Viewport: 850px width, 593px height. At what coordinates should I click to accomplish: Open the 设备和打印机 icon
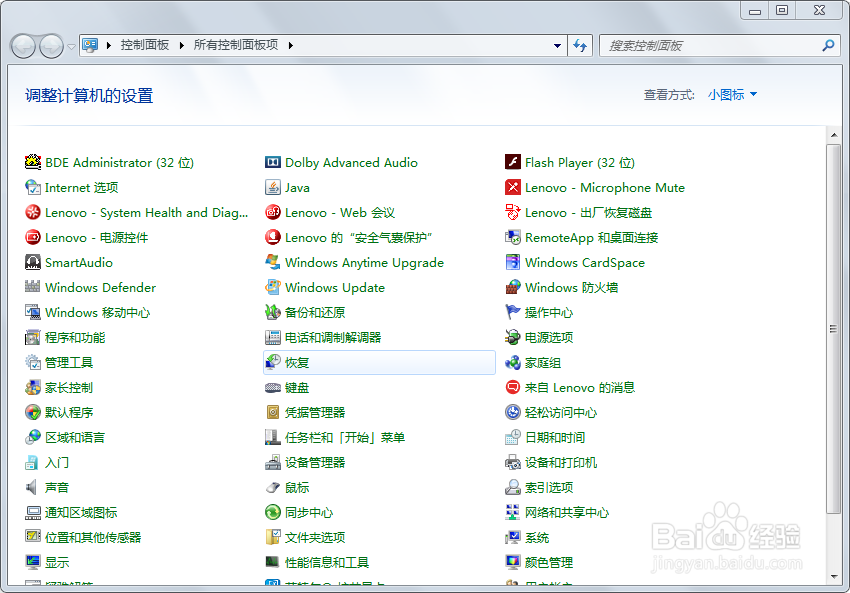point(513,462)
